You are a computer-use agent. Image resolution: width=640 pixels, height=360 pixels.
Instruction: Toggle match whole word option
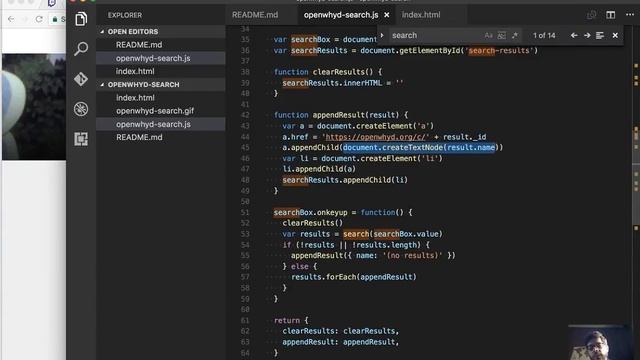pyautogui.click(x=501, y=36)
